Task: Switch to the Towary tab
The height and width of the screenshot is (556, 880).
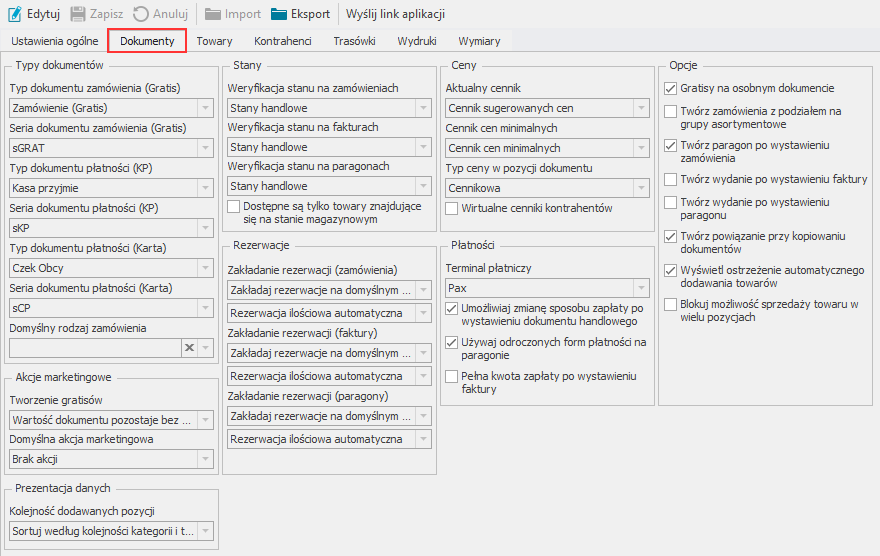Action: [x=214, y=41]
